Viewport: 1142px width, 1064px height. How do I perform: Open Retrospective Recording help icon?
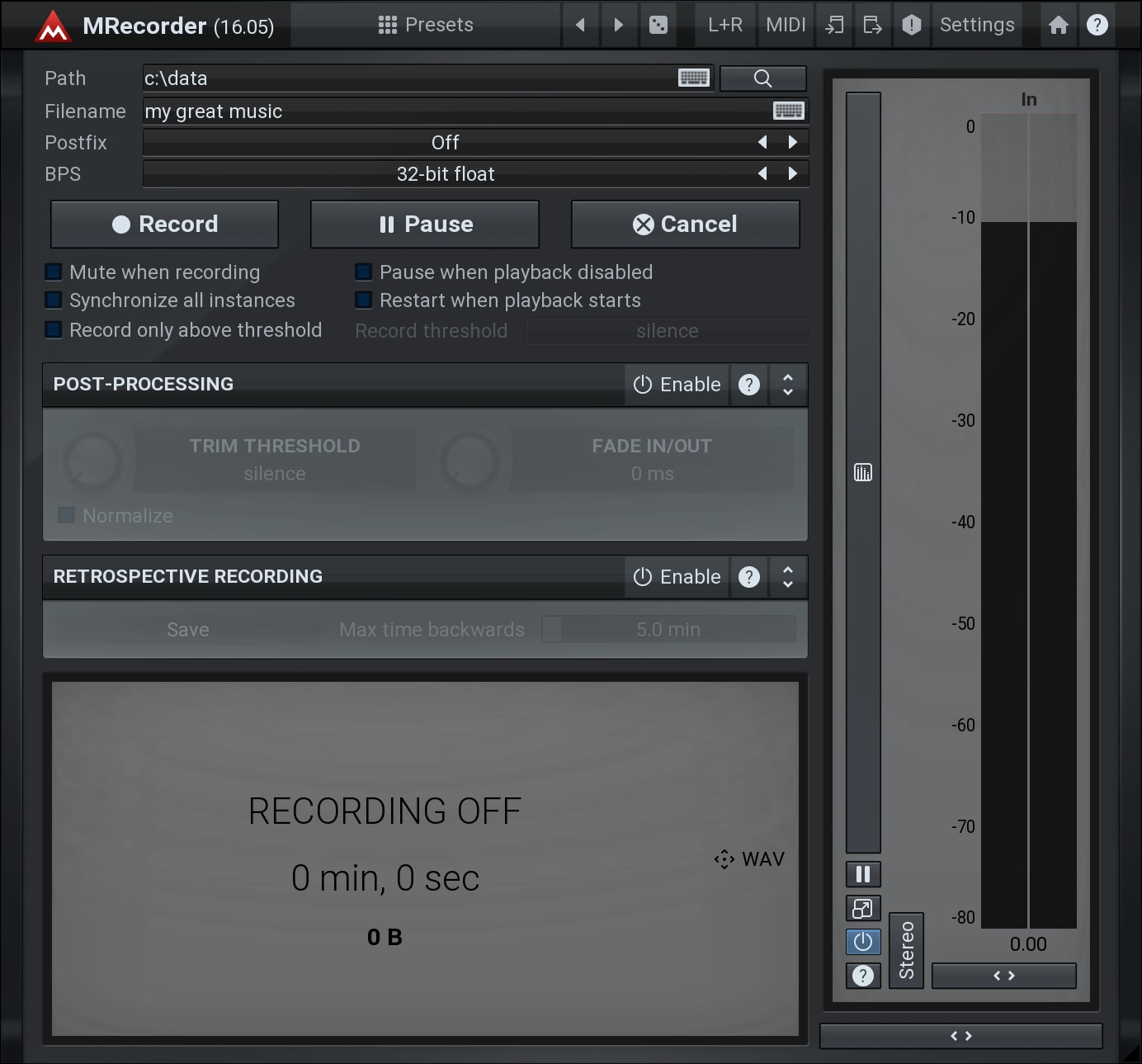[749, 577]
